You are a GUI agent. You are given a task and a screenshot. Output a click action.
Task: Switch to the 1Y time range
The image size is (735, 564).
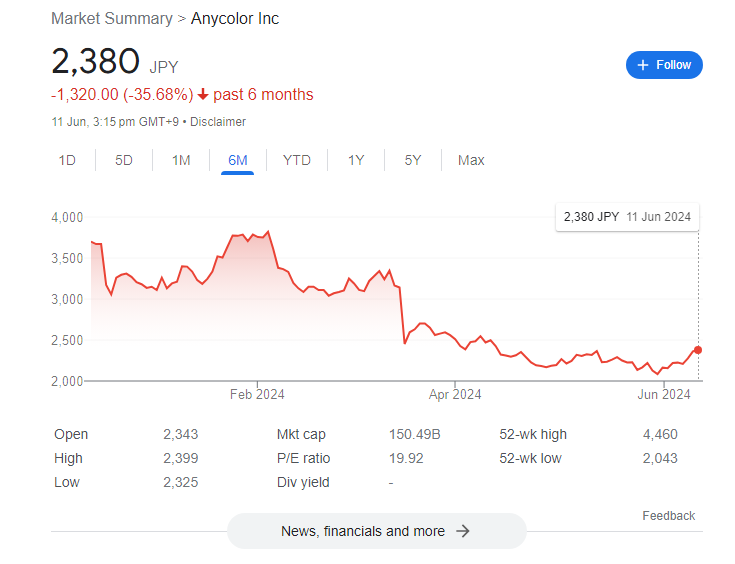pos(356,160)
